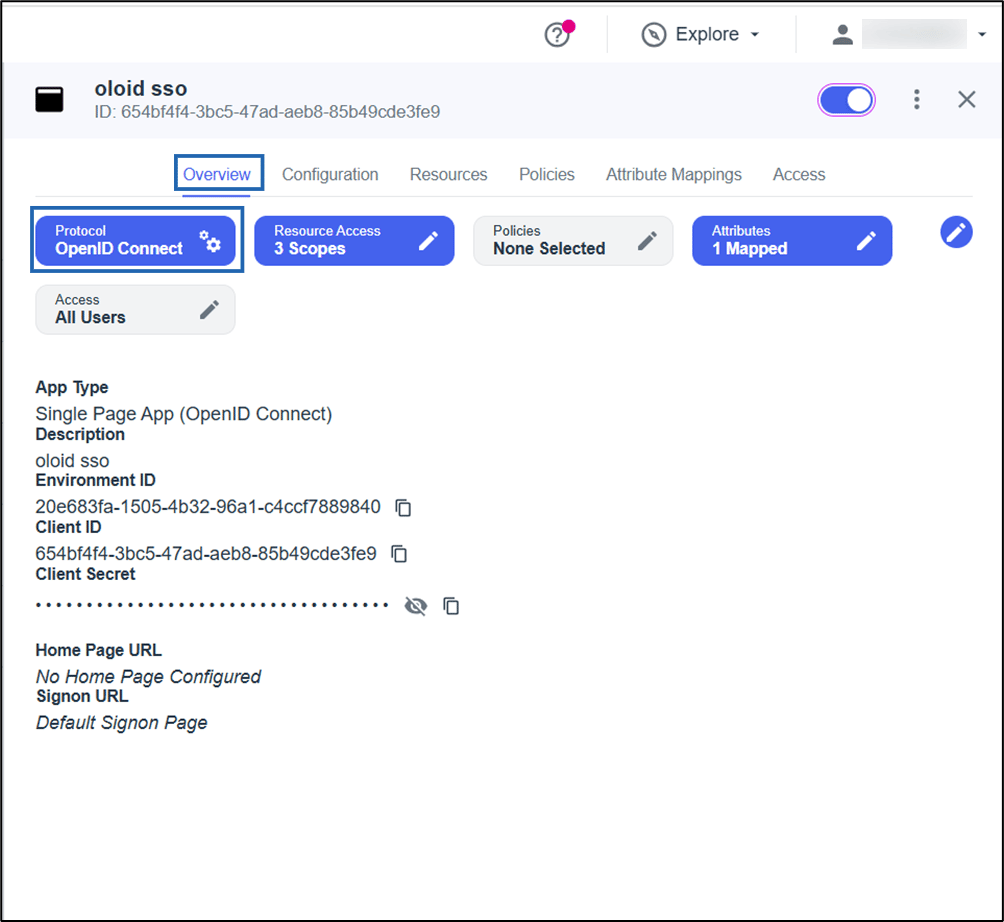This screenshot has width=1004, height=922.
Task: Click the Single Page App (OpenID Connect) text
Action: tap(184, 414)
